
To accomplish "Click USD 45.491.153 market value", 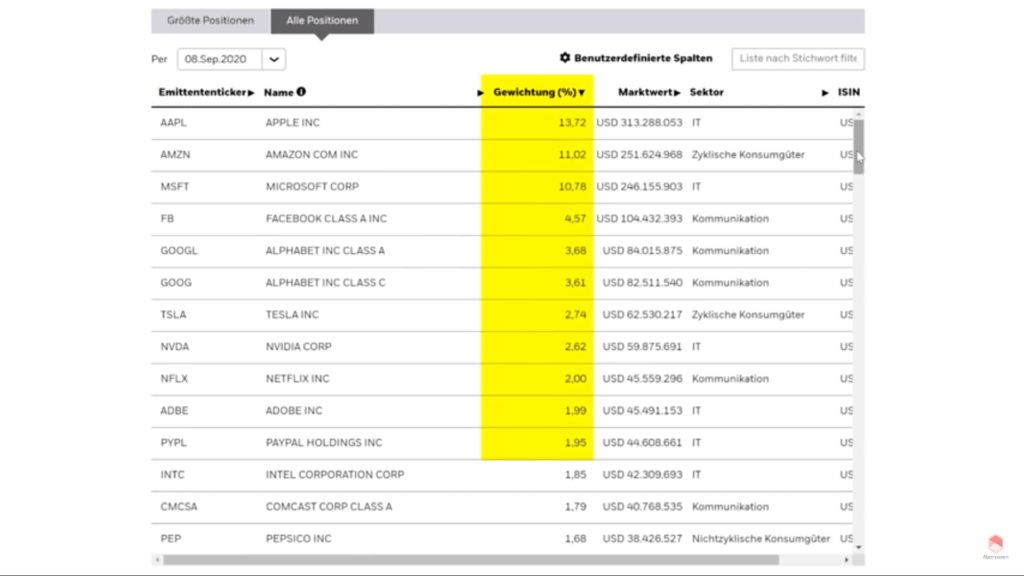I will click(x=643, y=411).
